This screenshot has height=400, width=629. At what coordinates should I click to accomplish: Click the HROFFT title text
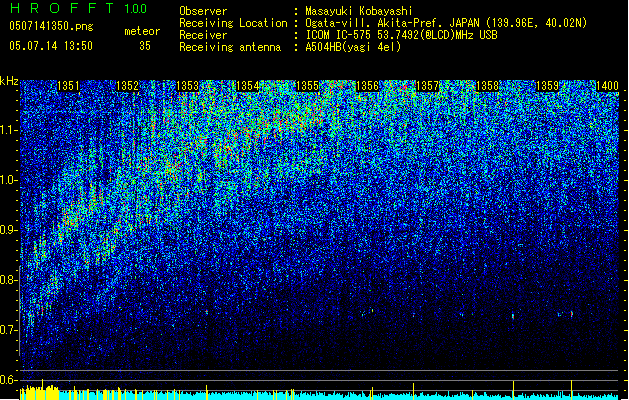click(62, 8)
